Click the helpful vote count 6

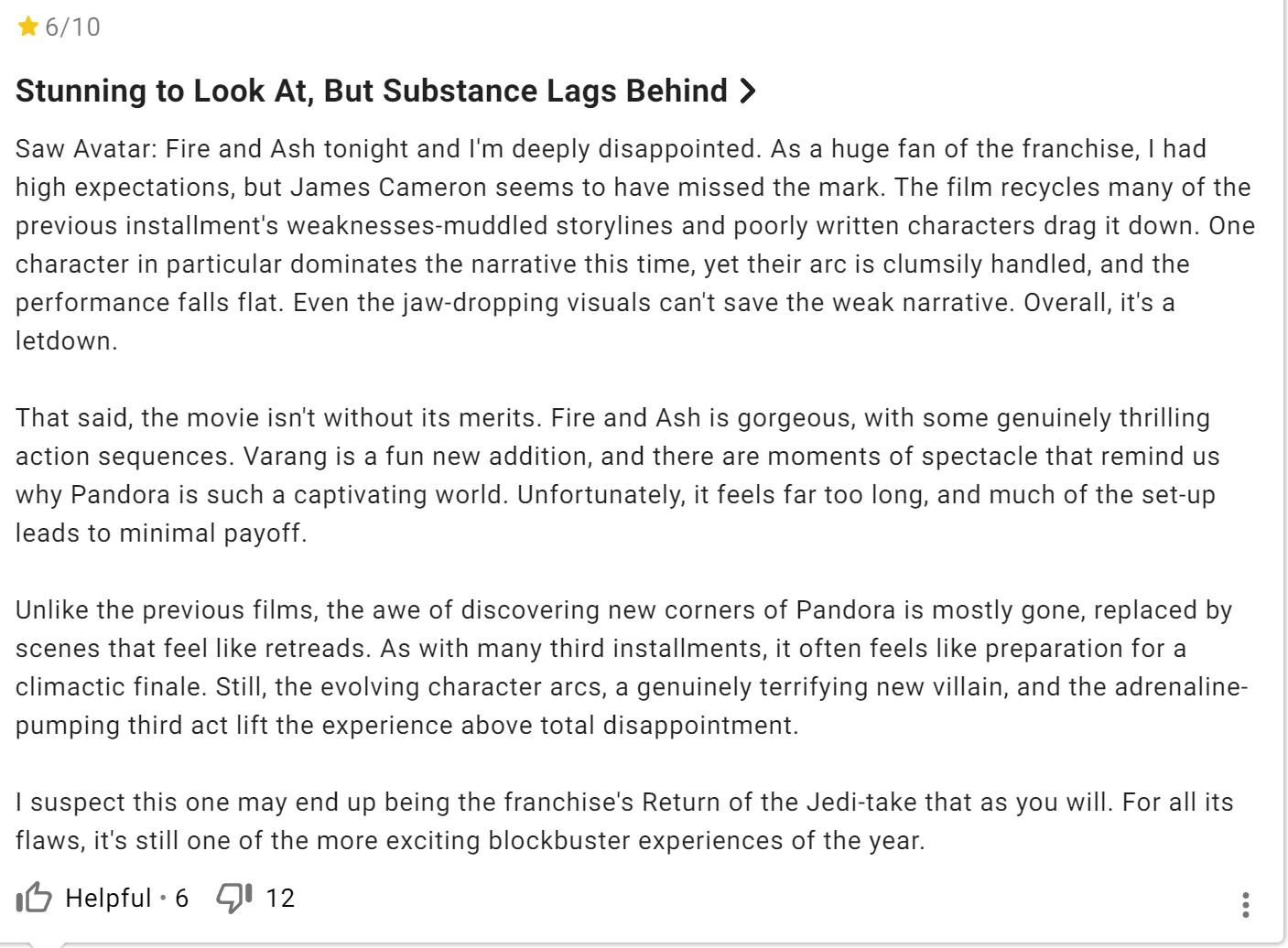[181, 898]
